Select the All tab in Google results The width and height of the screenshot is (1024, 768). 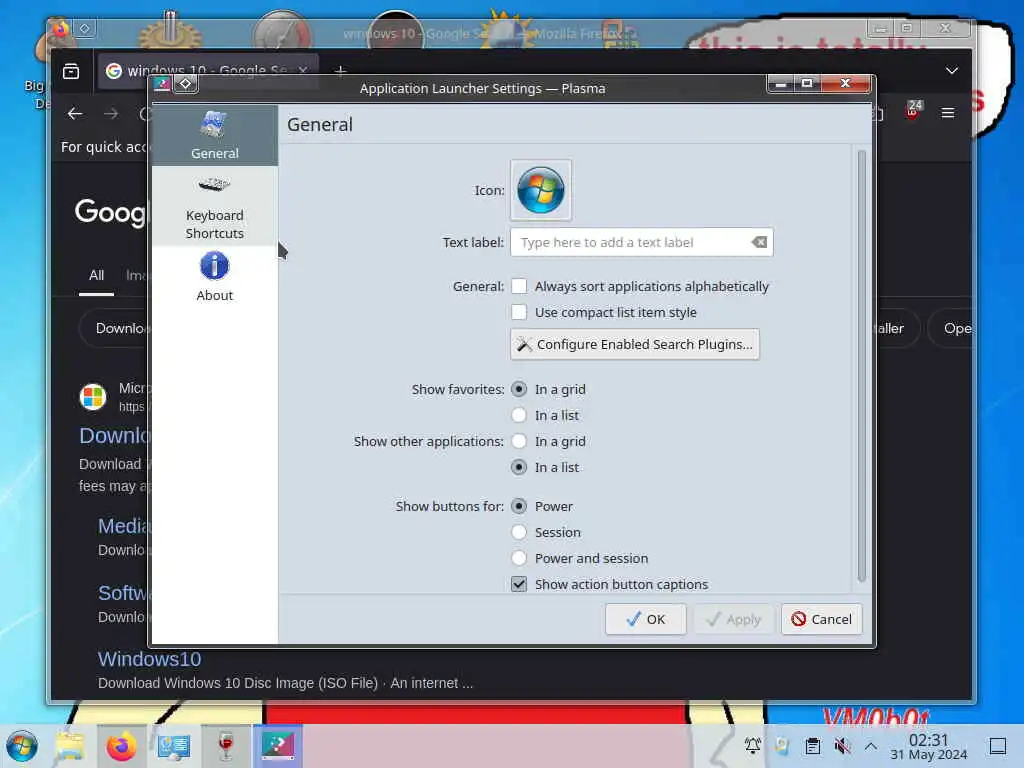pos(97,276)
